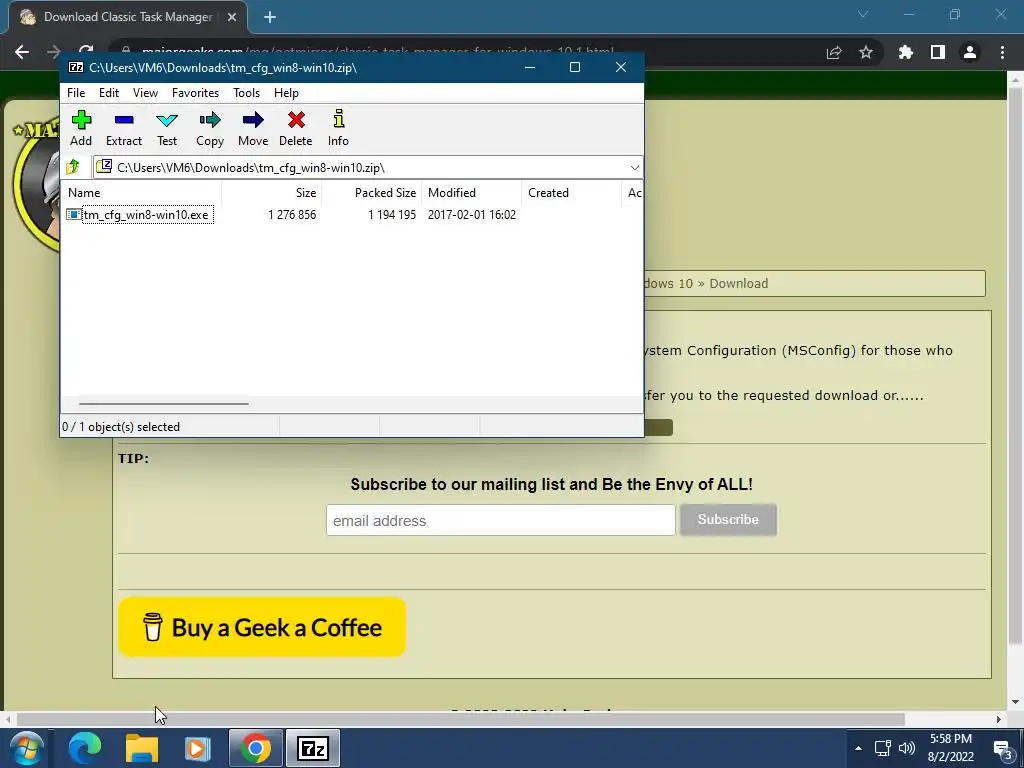
Task: Open File Explorer from the taskbar
Action: coord(142,748)
